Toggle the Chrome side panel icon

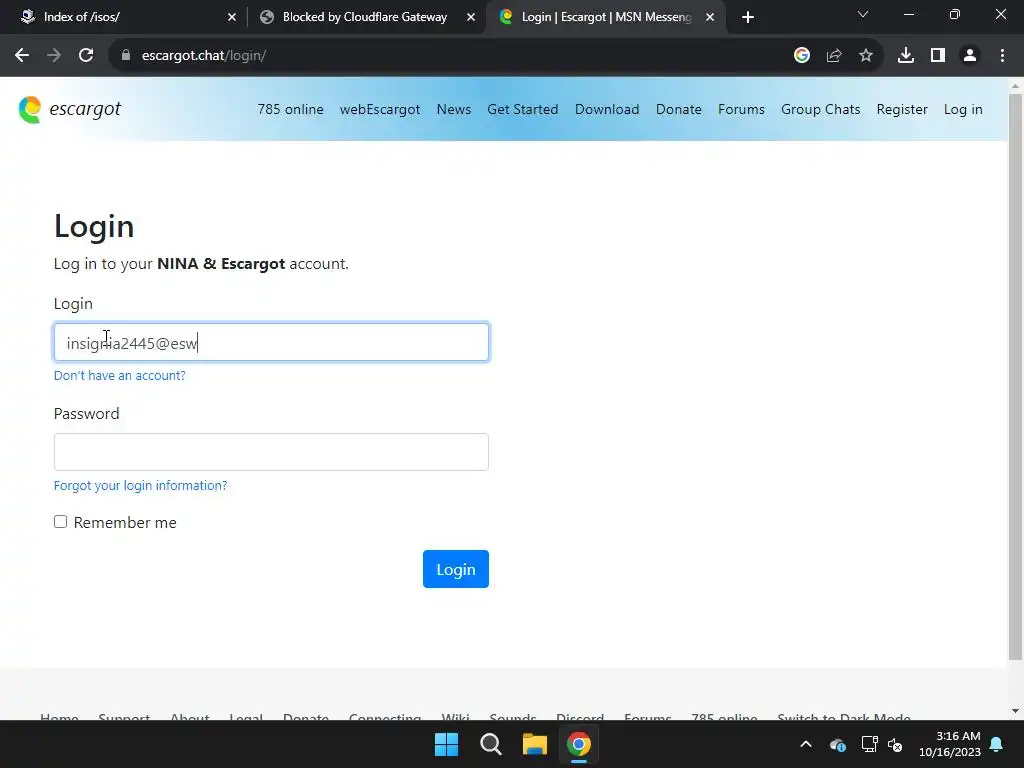(x=938, y=56)
